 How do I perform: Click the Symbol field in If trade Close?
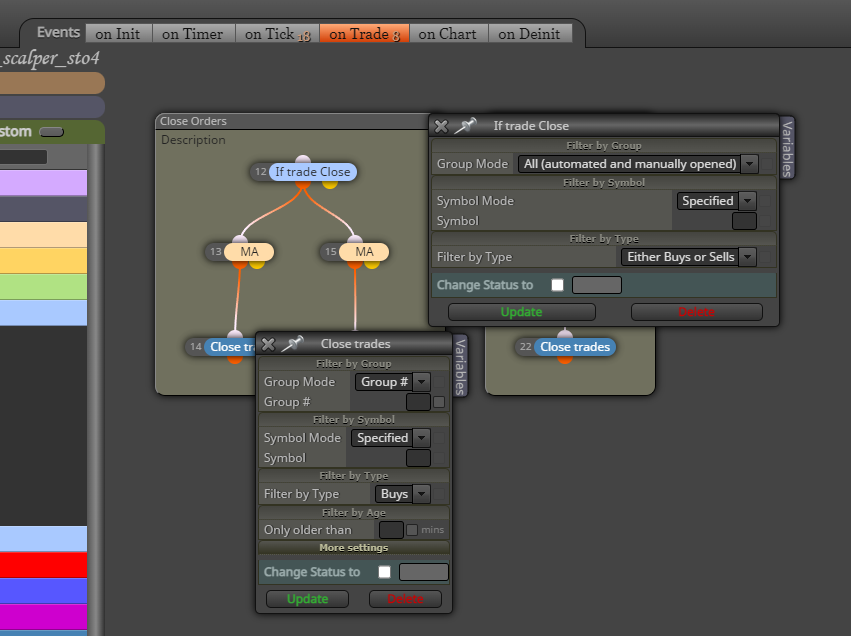pyautogui.click(x=744, y=221)
